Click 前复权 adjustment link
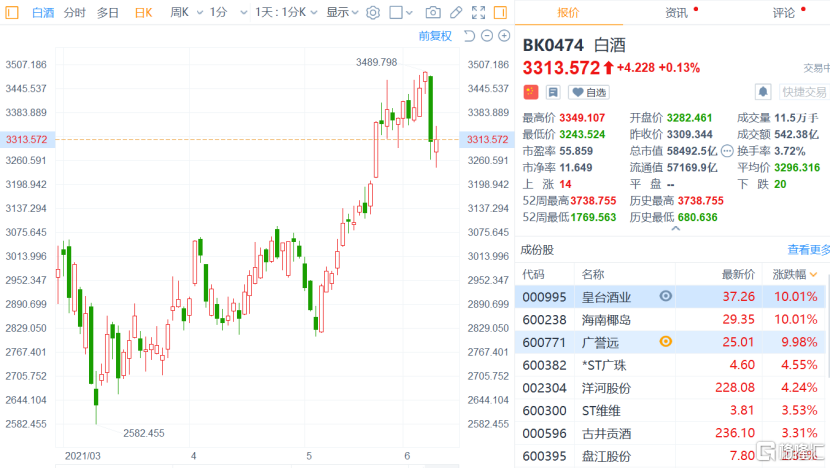 click(x=435, y=36)
